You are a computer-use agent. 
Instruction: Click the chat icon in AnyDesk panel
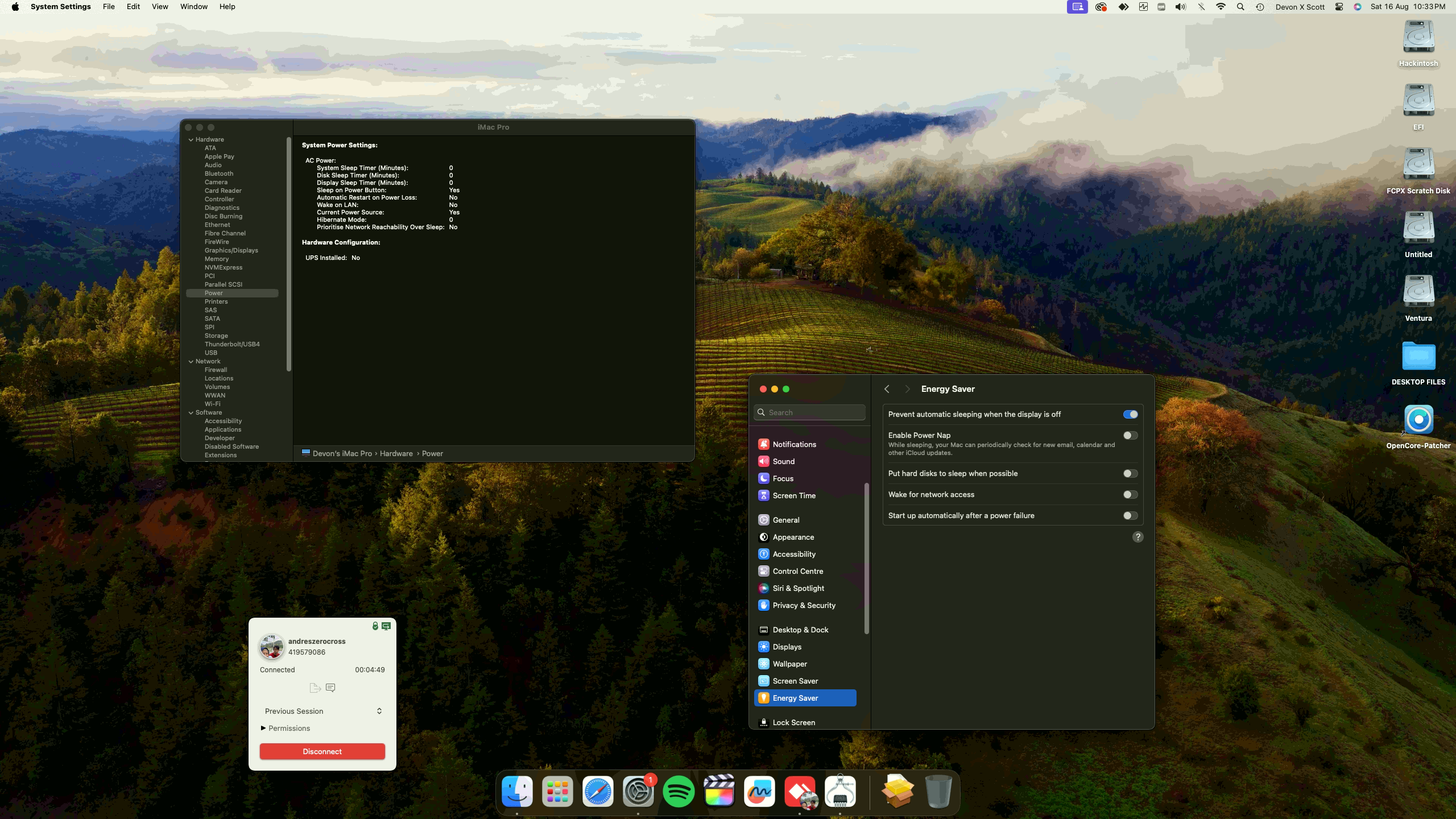[330, 688]
